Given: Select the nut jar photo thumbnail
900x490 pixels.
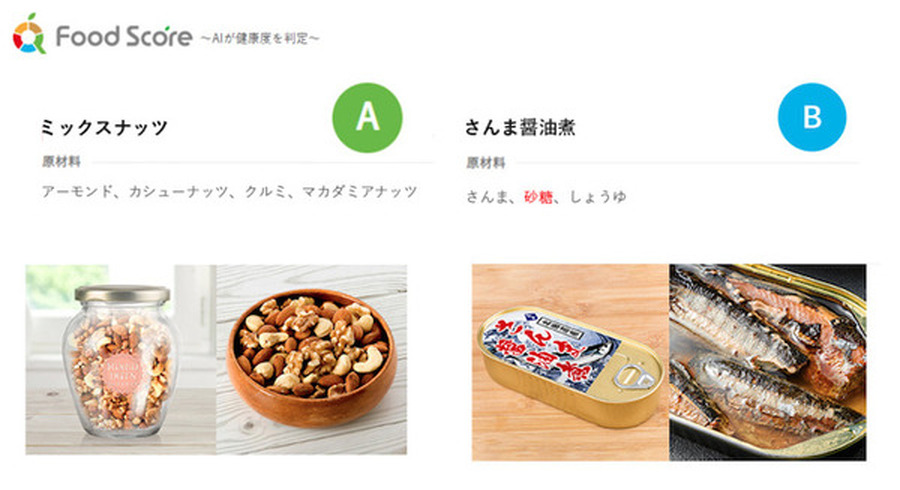Looking at the screenshot, I should [121, 360].
